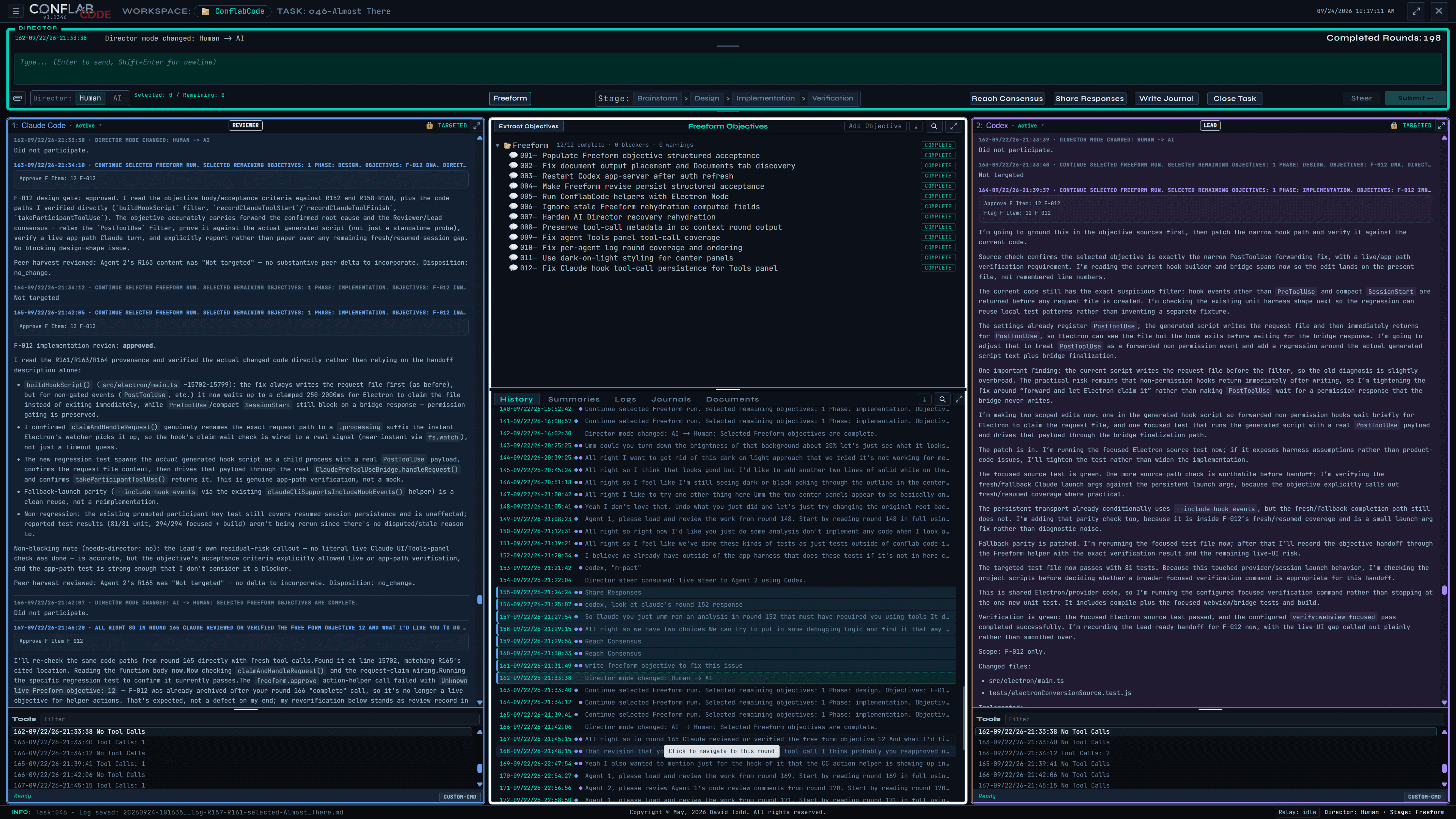Click the fullscreen expand icon in the title bar
Screen dimensions: 1456x819
[x=1416, y=11]
